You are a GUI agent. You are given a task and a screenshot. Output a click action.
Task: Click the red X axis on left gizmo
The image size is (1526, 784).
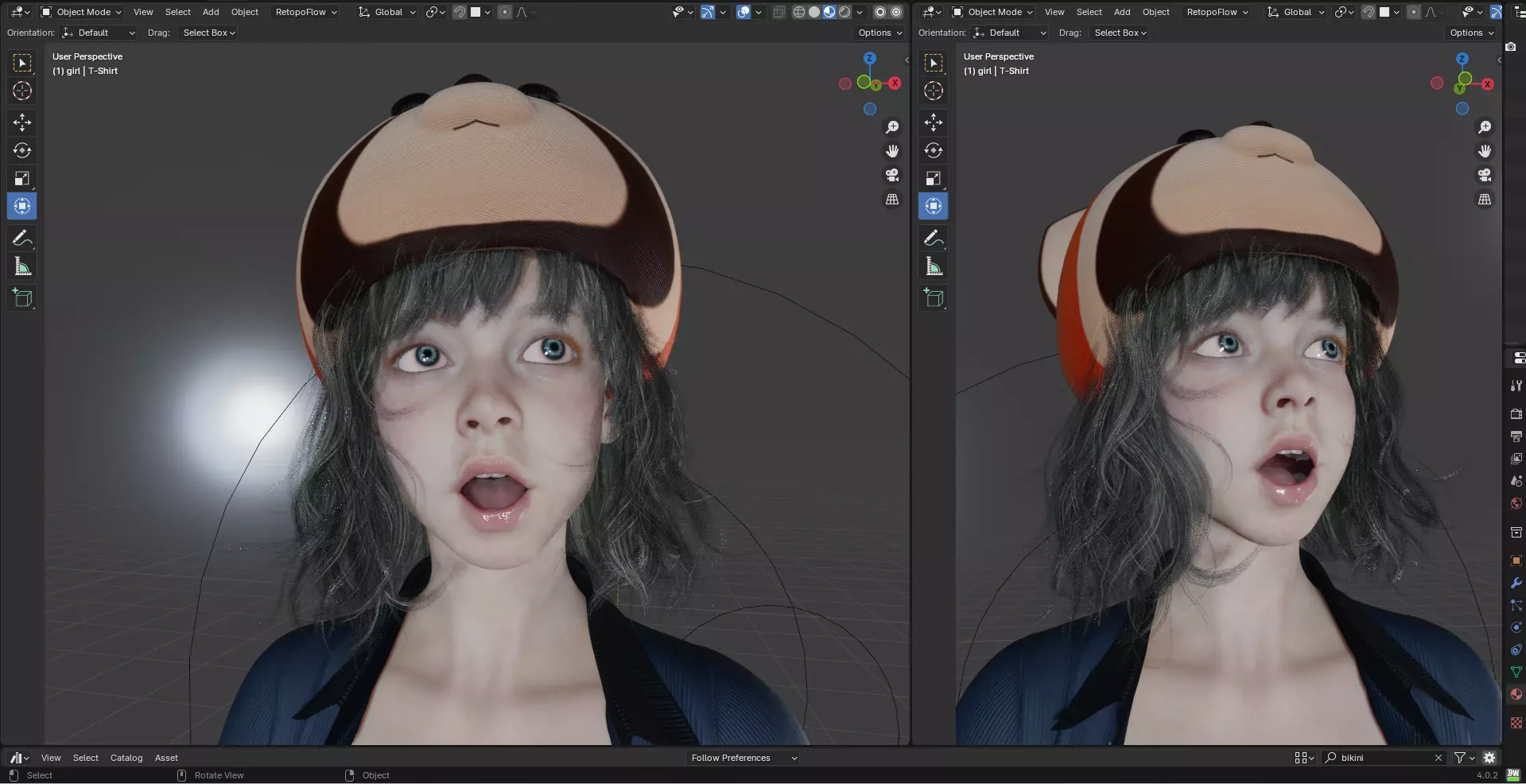click(895, 83)
